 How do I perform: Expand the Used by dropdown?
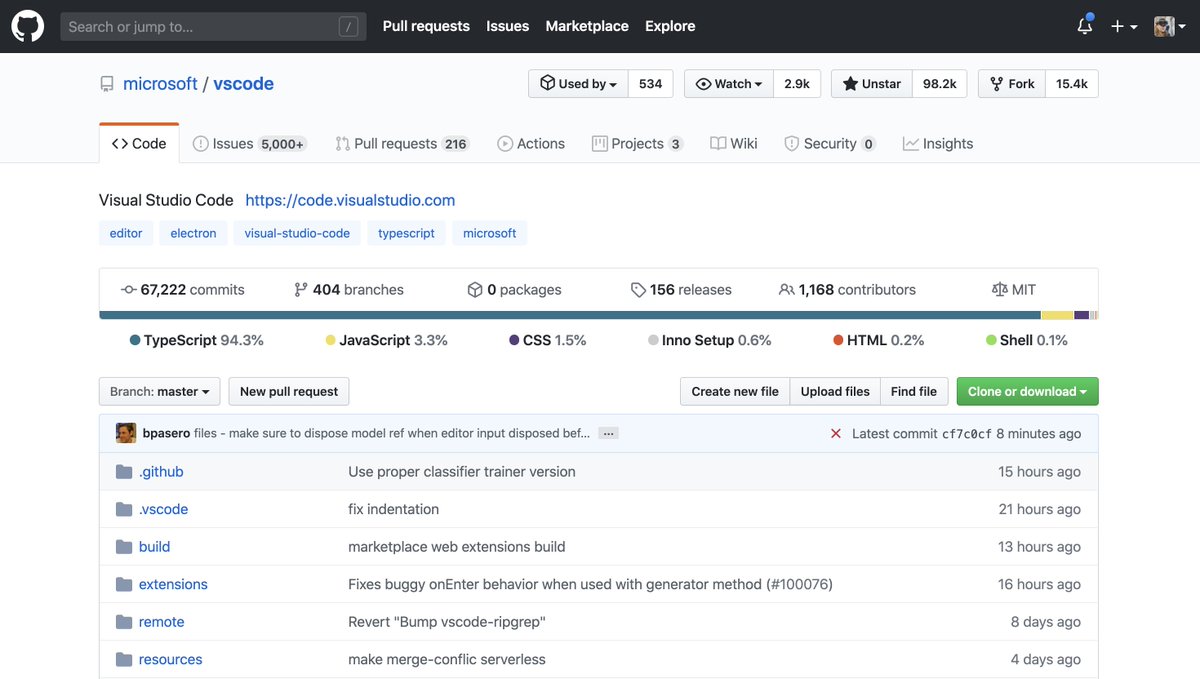[x=578, y=84]
